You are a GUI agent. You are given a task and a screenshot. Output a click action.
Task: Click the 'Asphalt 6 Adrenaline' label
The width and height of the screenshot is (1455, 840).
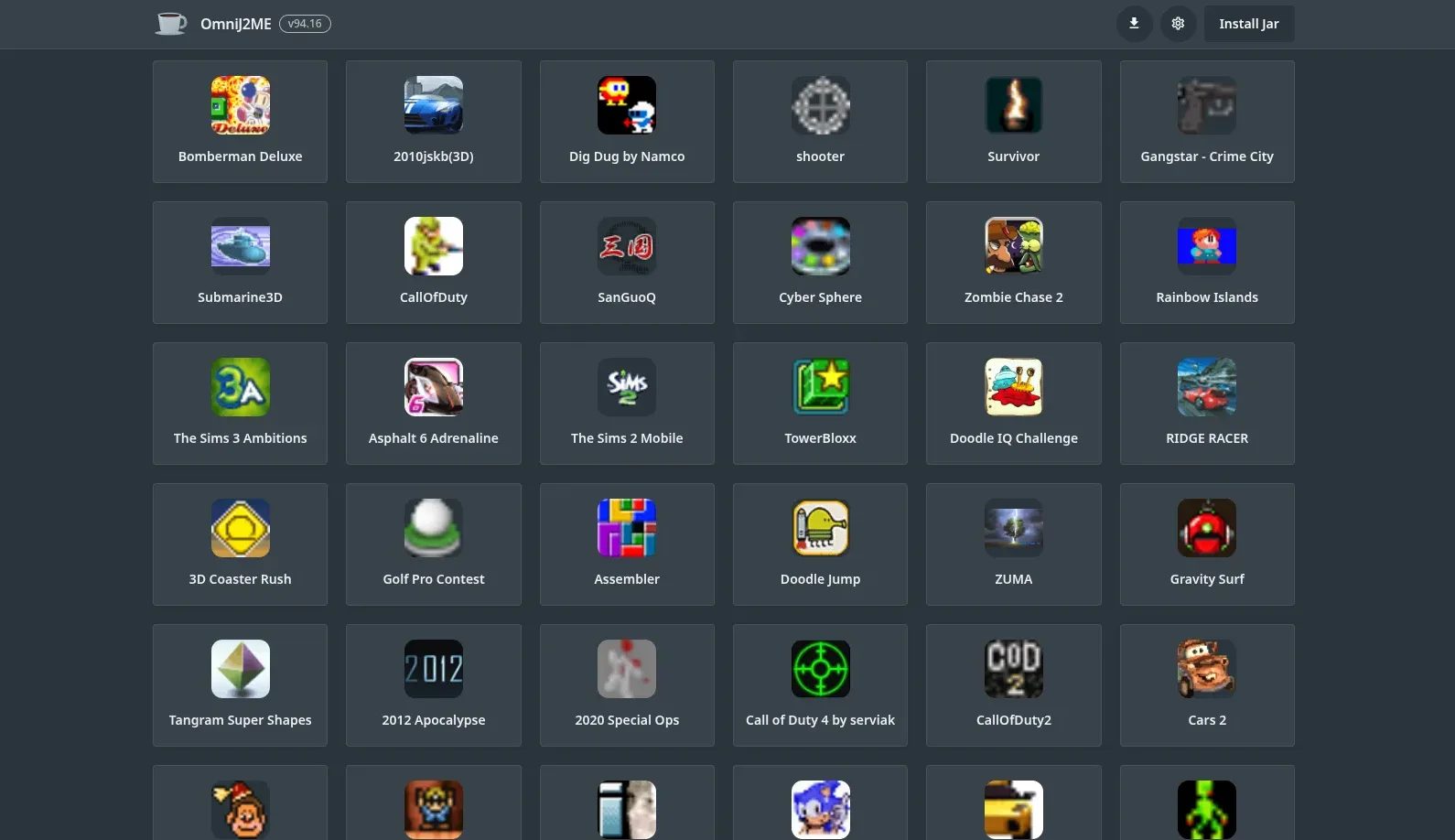tap(434, 438)
